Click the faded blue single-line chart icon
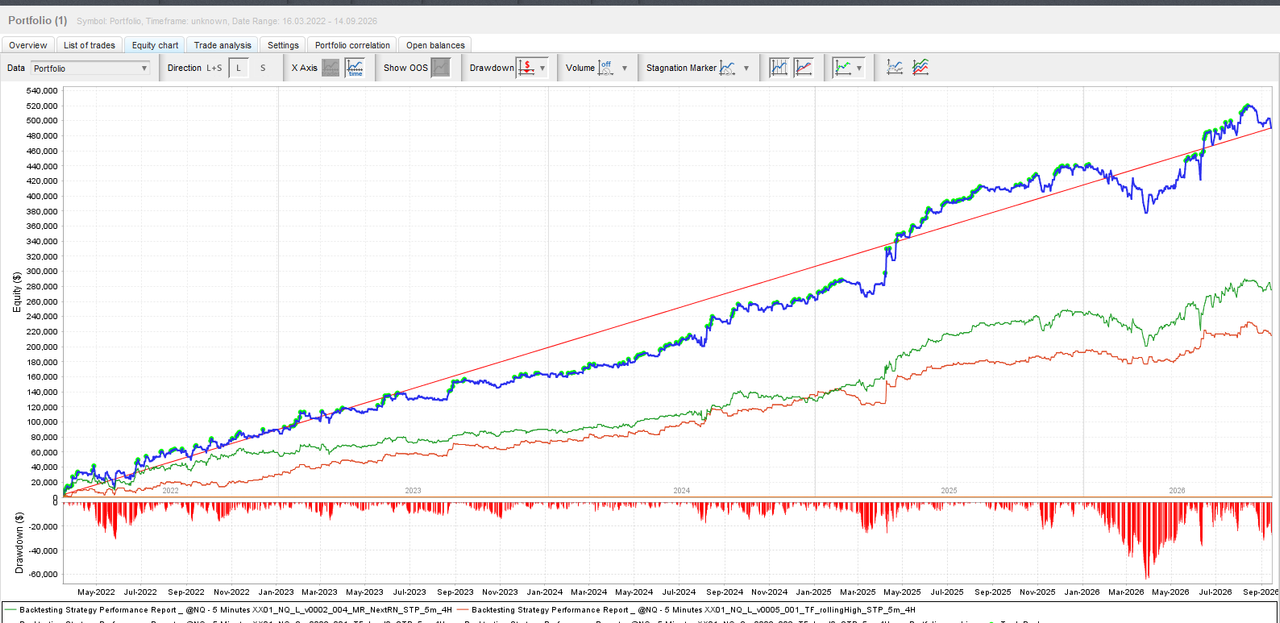1280x623 pixels. point(895,68)
